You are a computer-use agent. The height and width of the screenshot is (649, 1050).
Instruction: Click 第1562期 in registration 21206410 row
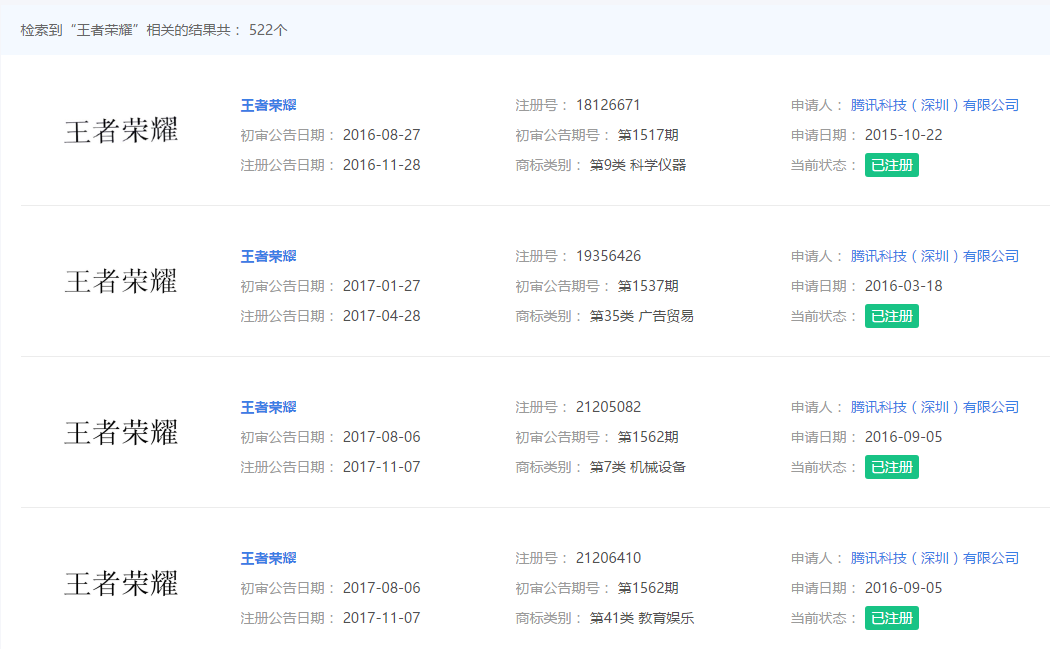[x=648, y=588]
